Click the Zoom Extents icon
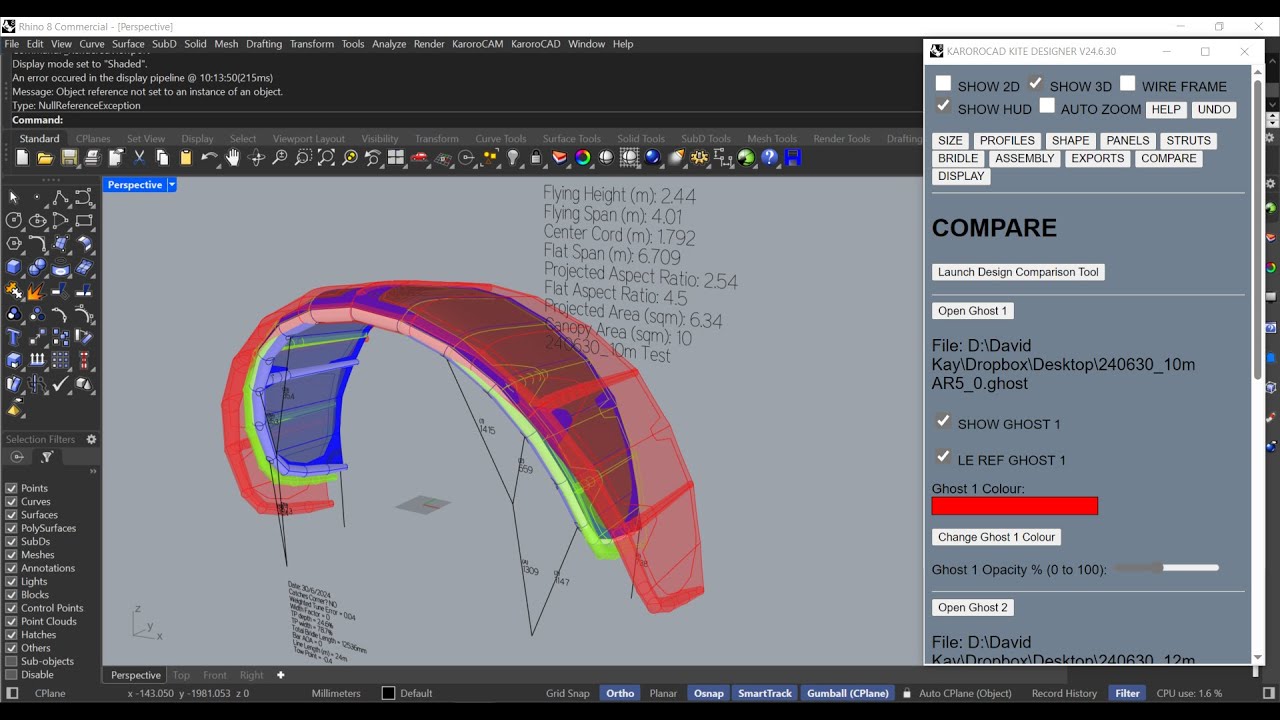1280x720 pixels. click(326, 158)
